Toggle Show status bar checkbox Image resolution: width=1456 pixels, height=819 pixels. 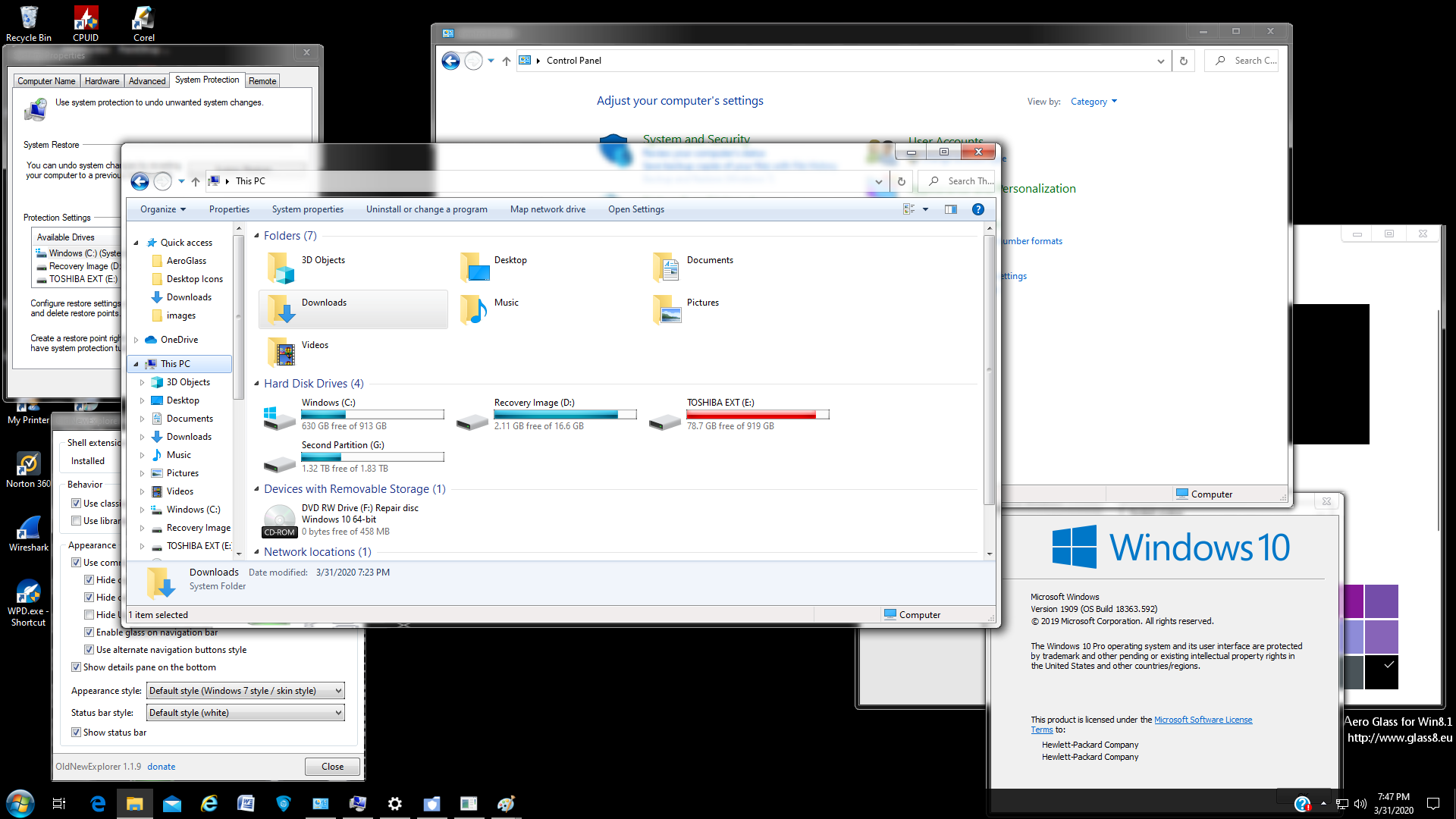[76, 733]
